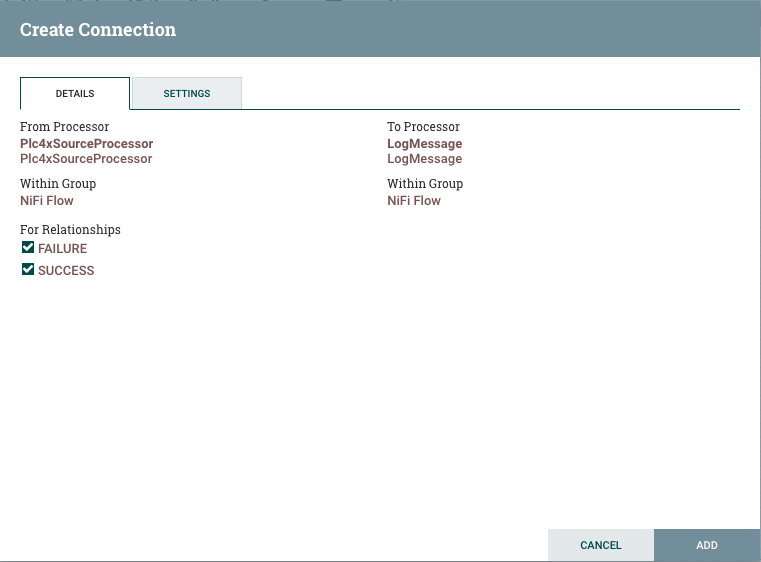
Task: Click Within Group label below LogMessage
Action: pyautogui.click(x=425, y=184)
